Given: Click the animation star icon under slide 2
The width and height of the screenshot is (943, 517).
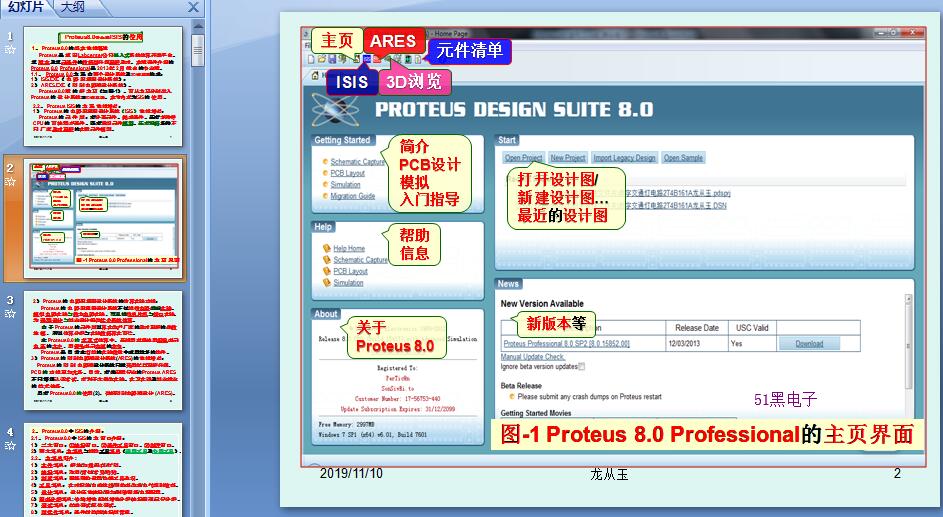Looking at the screenshot, I should pos(10,182).
